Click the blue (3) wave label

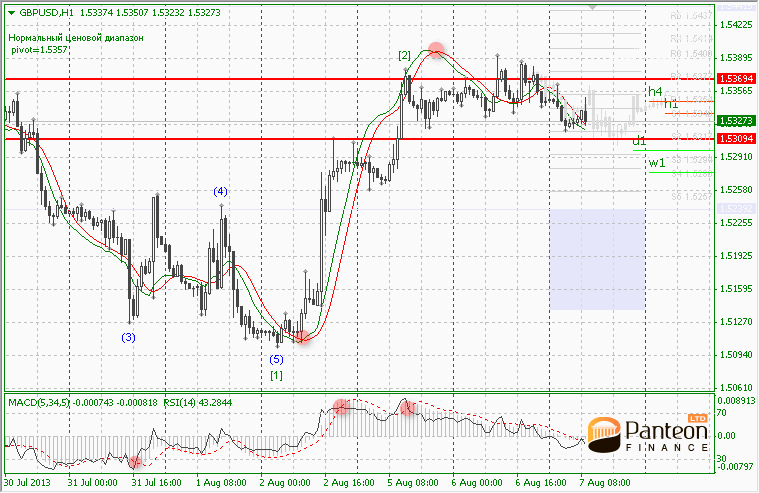pos(128,338)
